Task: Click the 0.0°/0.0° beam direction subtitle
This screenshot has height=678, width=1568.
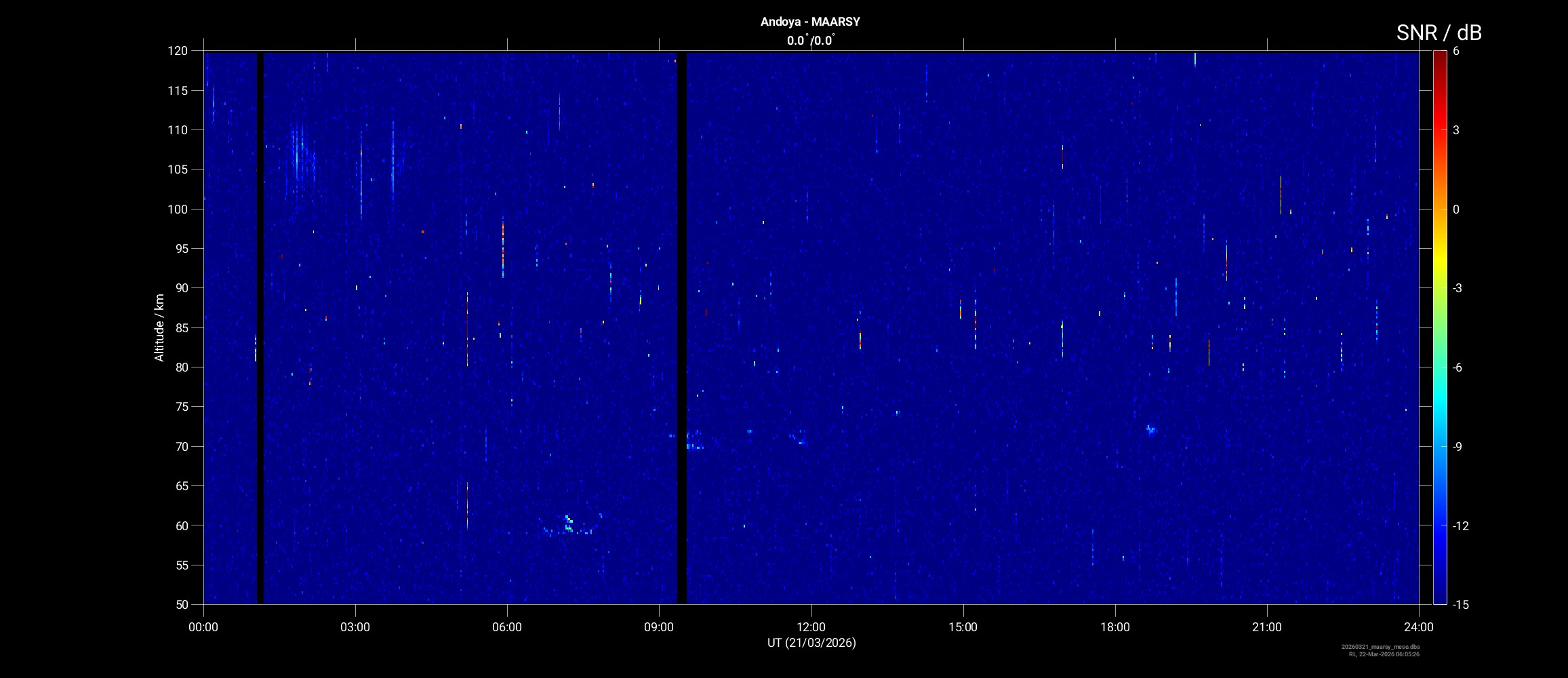Action: pos(810,41)
